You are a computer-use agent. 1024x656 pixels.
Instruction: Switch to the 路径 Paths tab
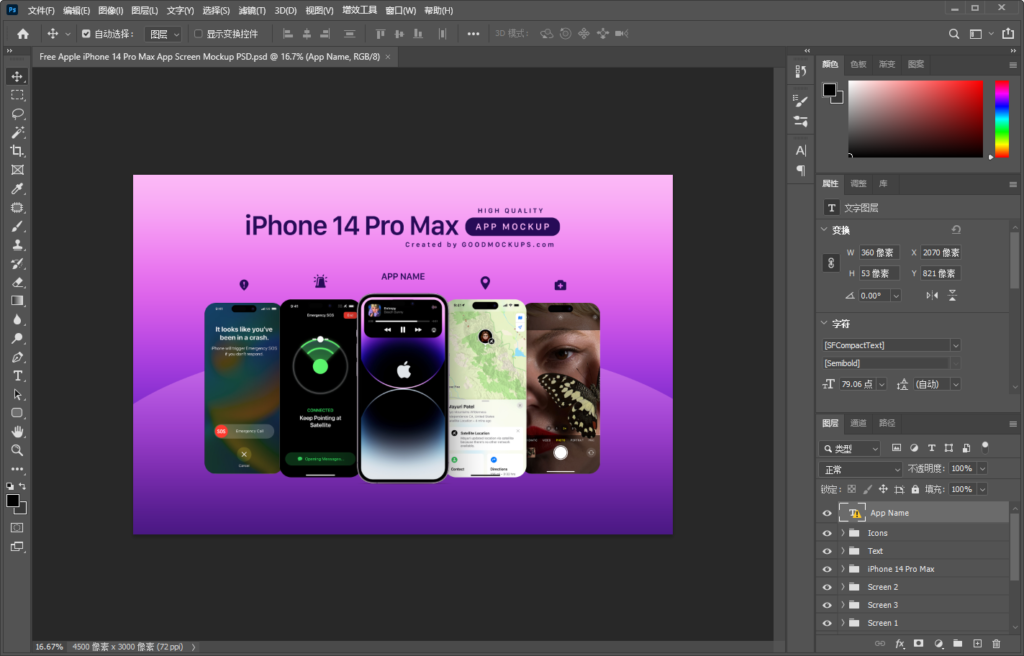[887, 423]
